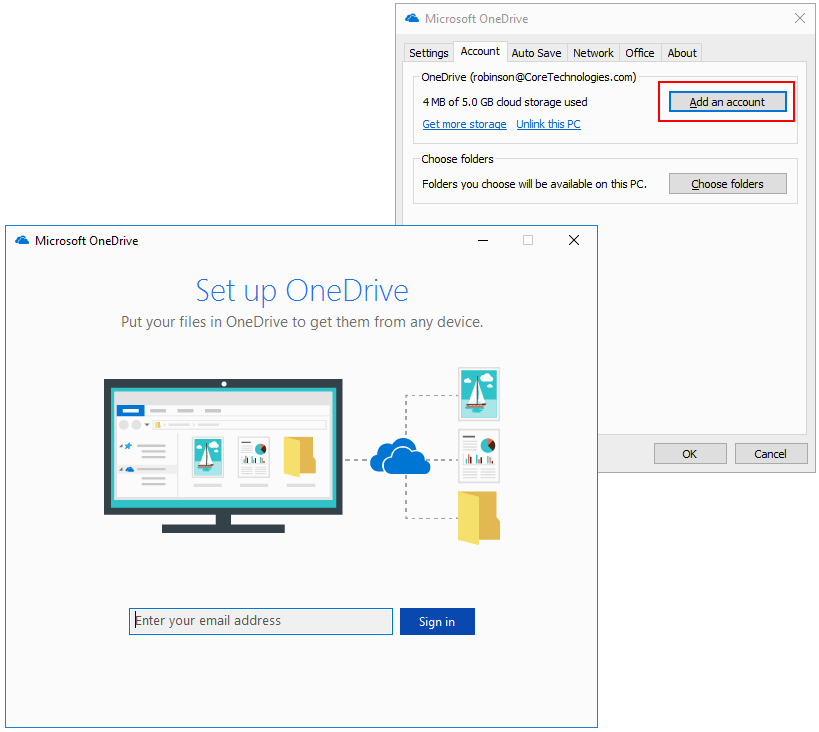Click the Sign in button
The image size is (819, 732).
[437, 621]
